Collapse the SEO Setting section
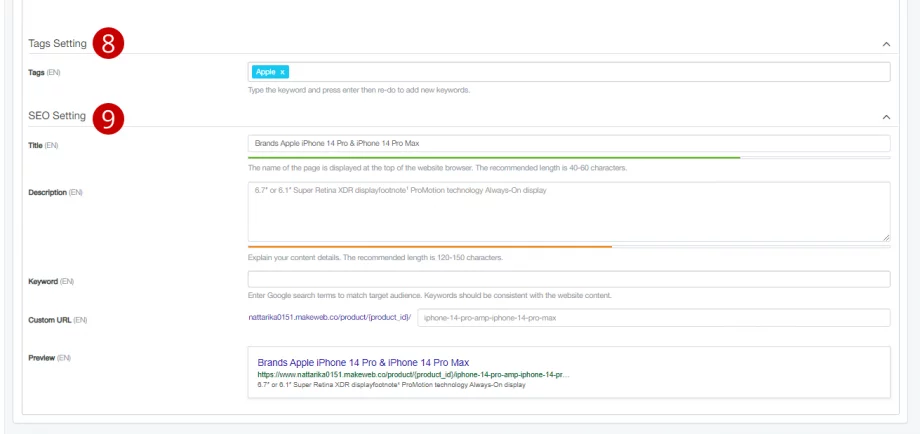The height and width of the screenshot is (434, 920). pyautogui.click(x=886, y=117)
